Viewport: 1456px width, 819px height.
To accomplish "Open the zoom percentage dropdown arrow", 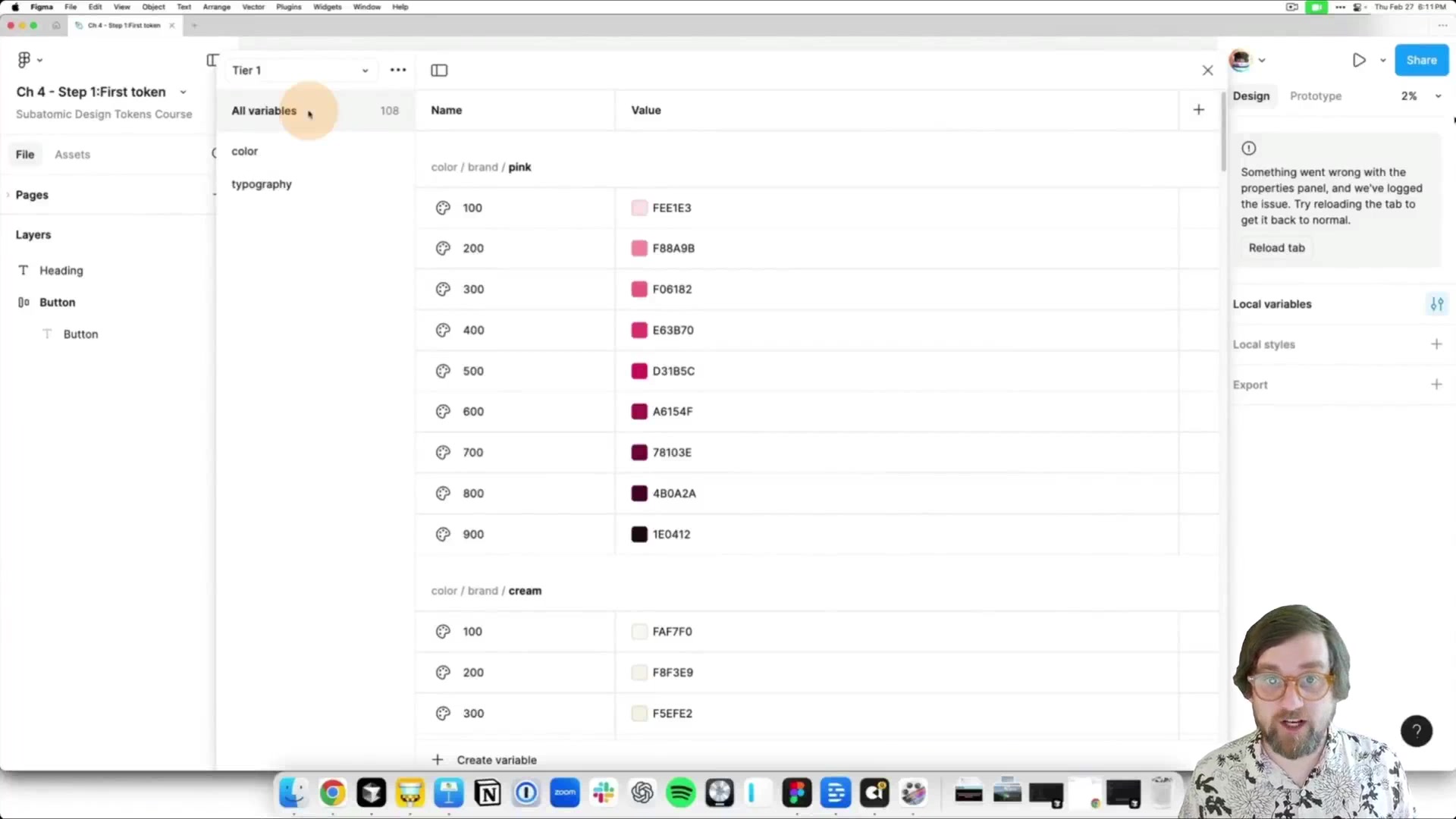I will tap(1438, 96).
